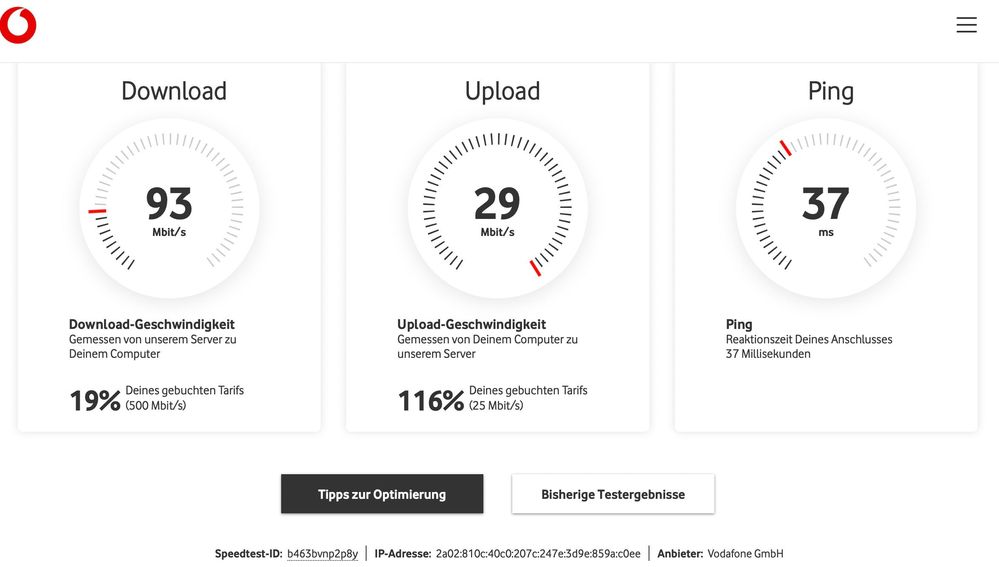Click the Upload card heading
999x567 pixels.
point(502,91)
